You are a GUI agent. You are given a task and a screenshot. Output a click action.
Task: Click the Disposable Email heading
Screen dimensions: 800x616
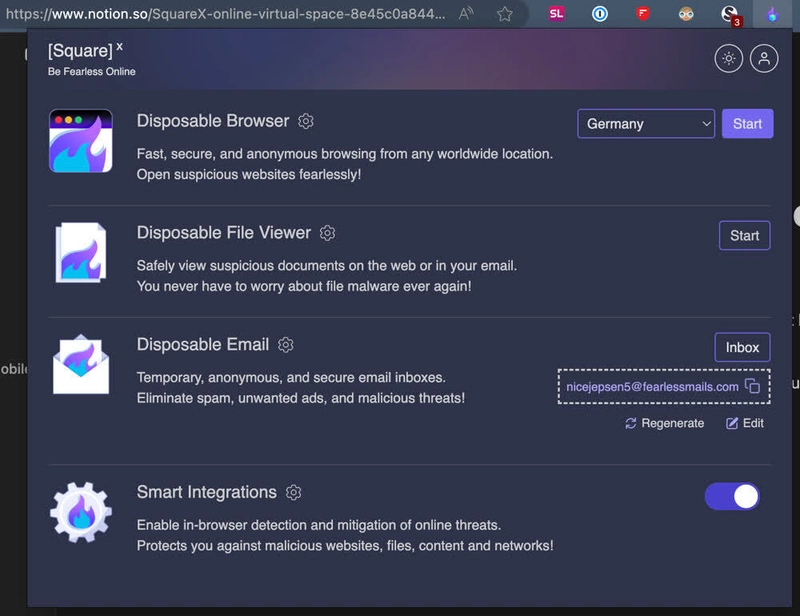pyautogui.click(x=203, y=344)
